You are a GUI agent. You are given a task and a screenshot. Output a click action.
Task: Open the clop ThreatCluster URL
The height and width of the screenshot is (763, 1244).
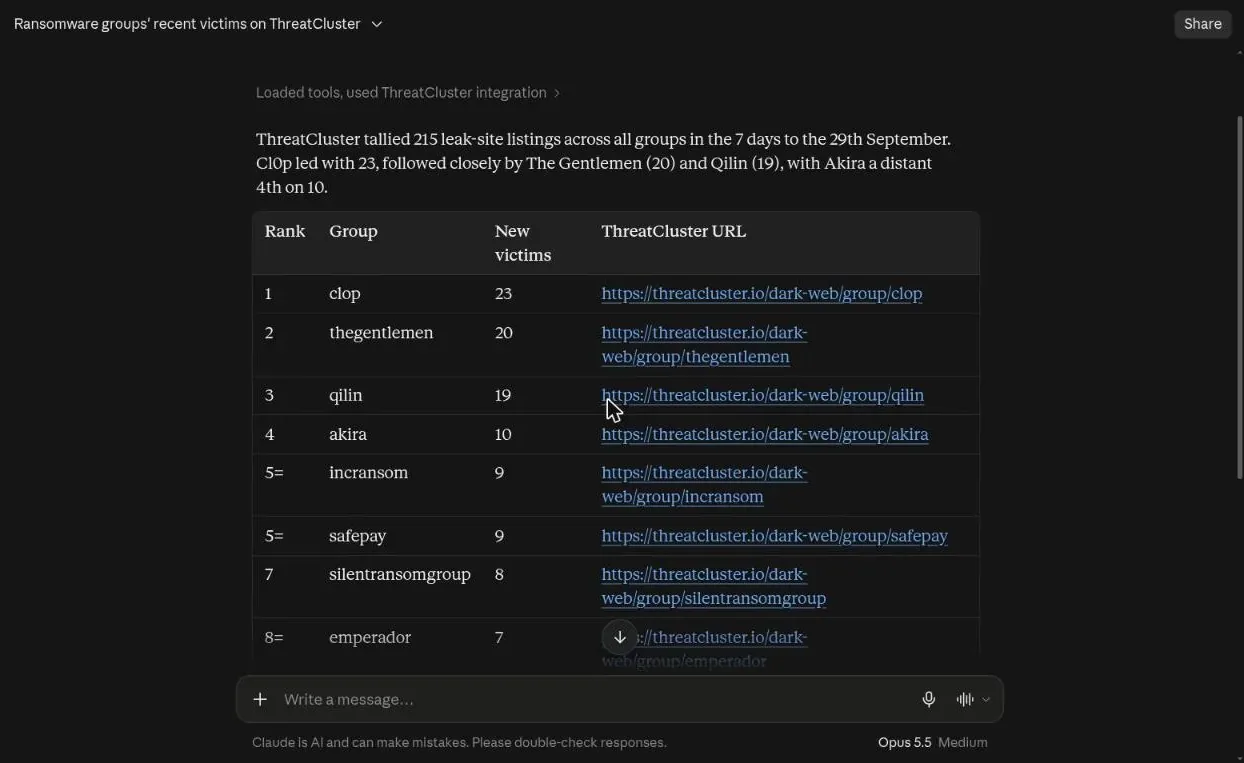point(762,293)
